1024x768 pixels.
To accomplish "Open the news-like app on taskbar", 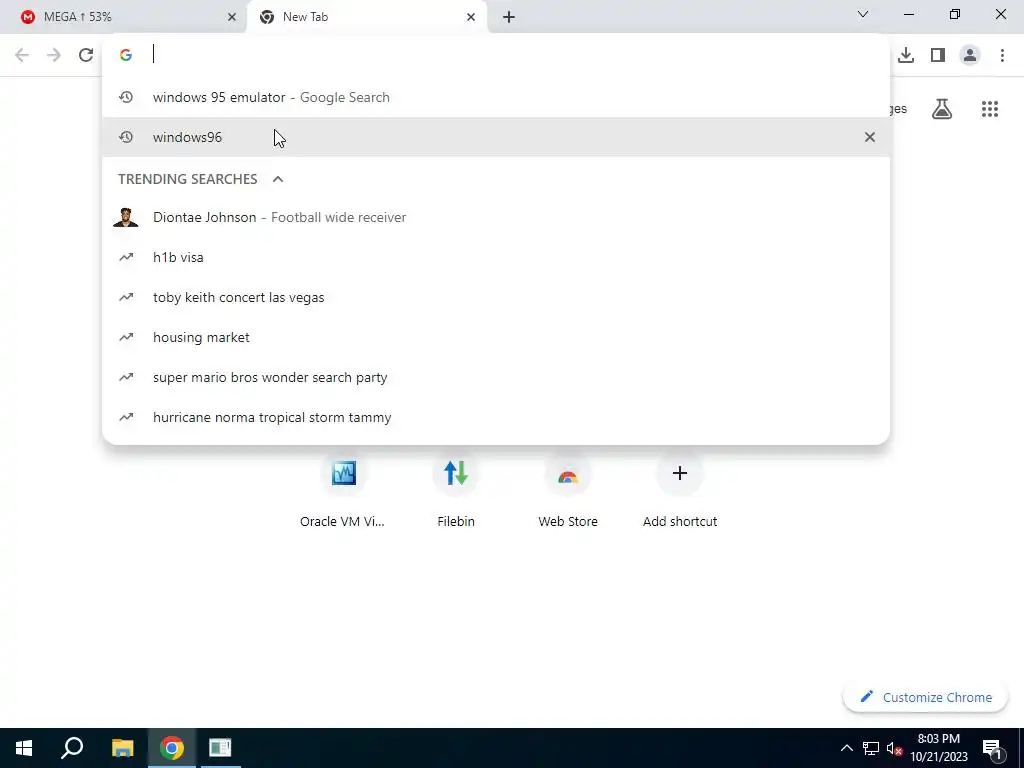I will [x=220, y=748].
